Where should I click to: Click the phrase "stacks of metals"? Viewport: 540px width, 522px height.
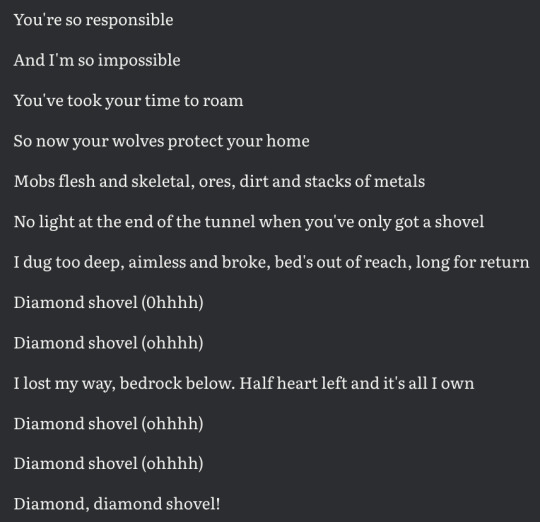pyautogui.click(x=365, y=181)
